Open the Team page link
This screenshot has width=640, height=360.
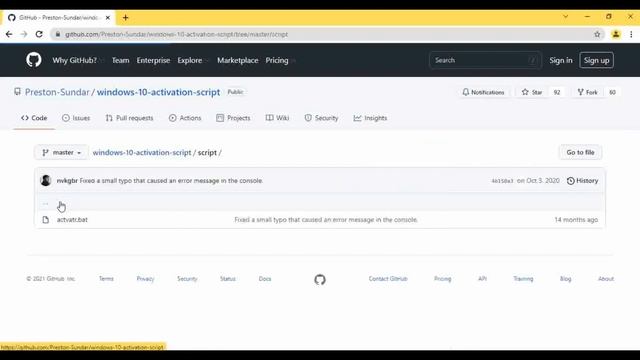point(120,60)
